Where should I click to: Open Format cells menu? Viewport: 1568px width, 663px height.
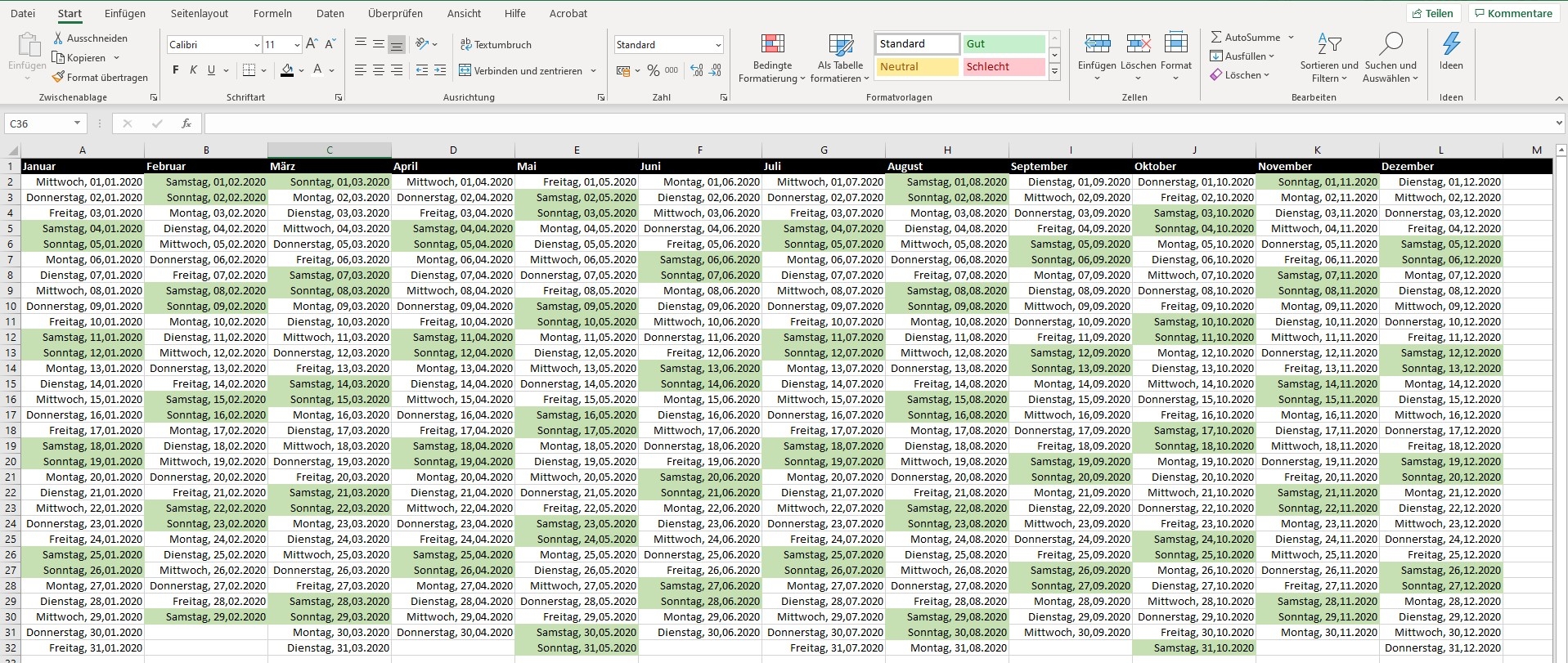[x=1175, y=56]
